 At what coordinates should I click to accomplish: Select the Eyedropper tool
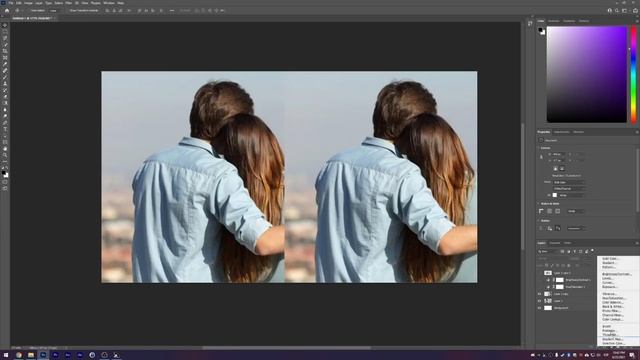(5, 64)
